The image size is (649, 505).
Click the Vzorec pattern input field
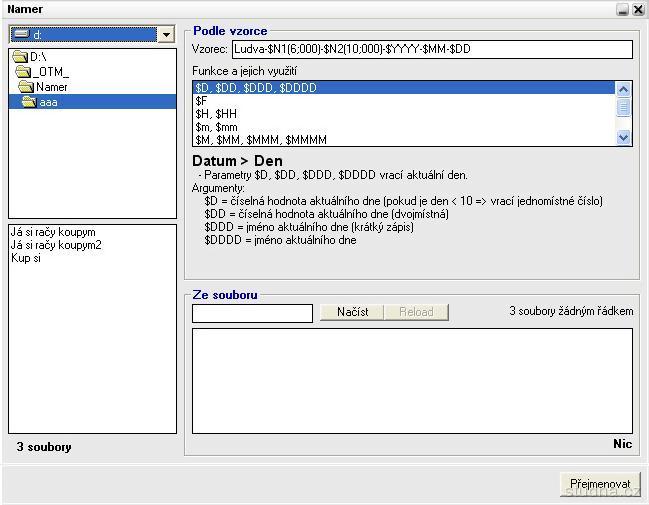point(432,49)
